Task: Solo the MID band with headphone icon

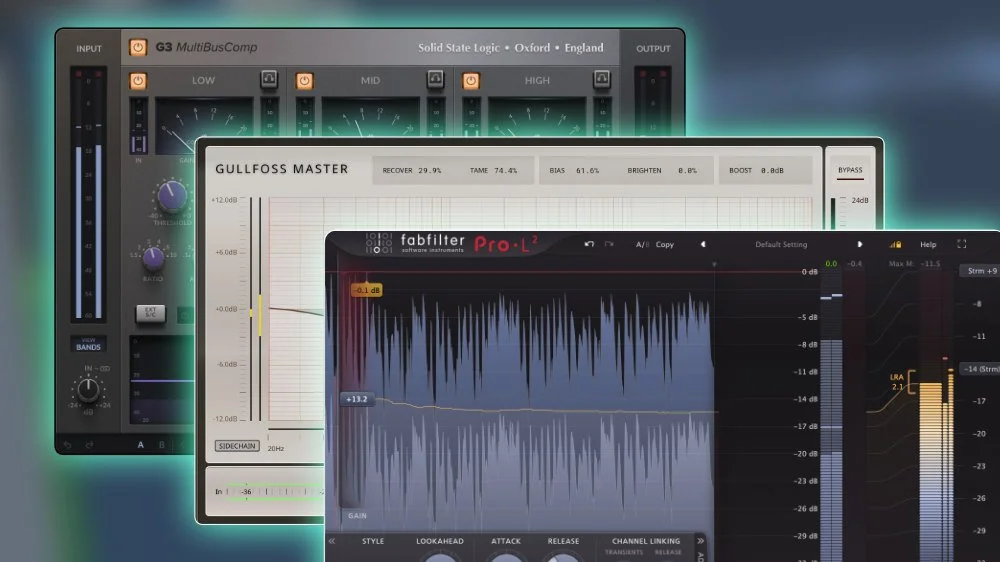Action: (435, 79)
